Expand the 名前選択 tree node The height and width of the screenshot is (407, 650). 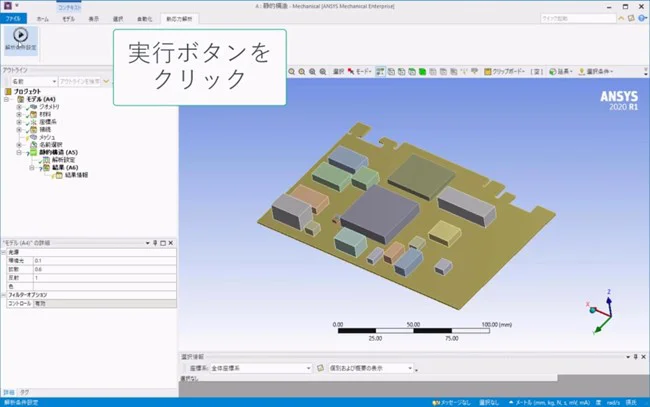point(19,145)
